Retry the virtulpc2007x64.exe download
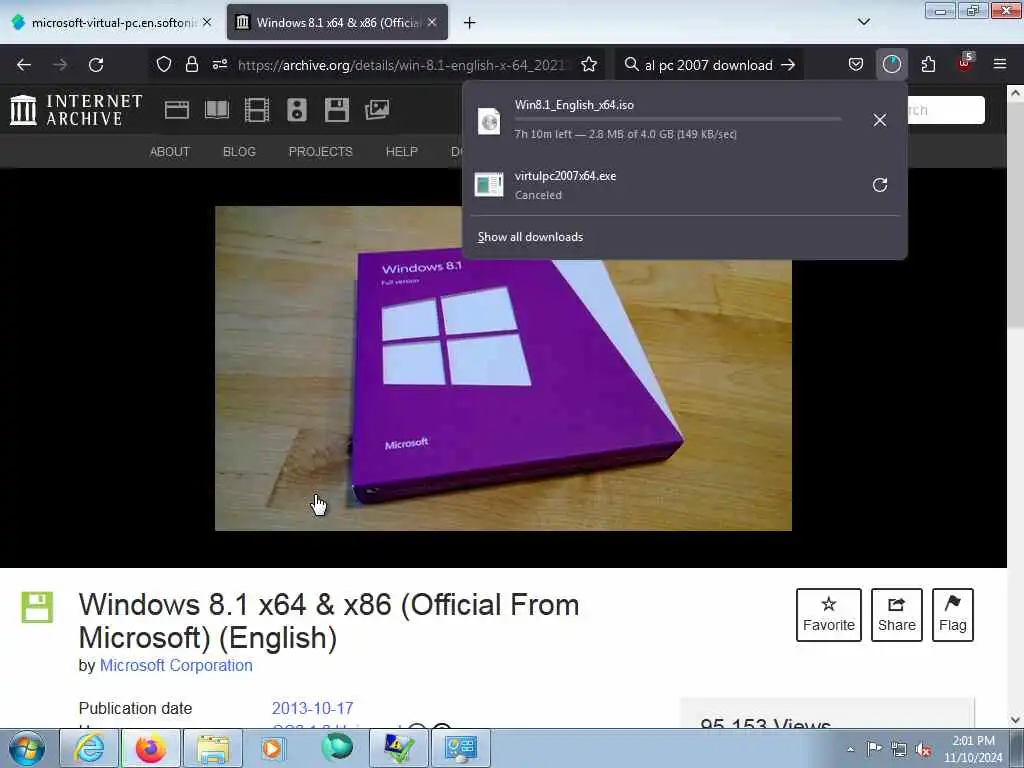1024x768 pixels. point(880,185)
